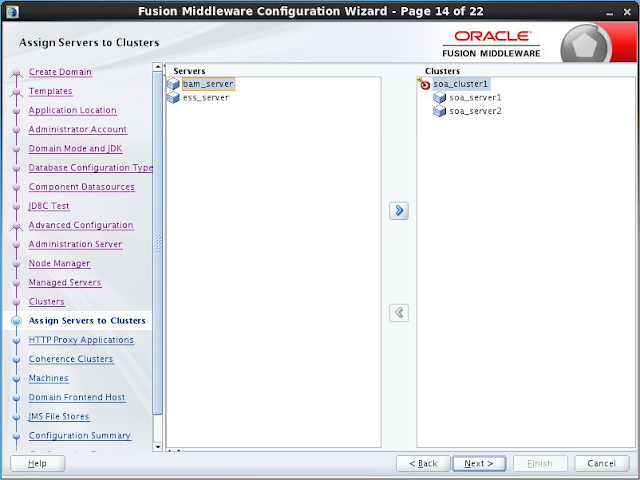This screenshot has width=640, height=480.
Task: Open the Machines step
Action: [49, 378]
